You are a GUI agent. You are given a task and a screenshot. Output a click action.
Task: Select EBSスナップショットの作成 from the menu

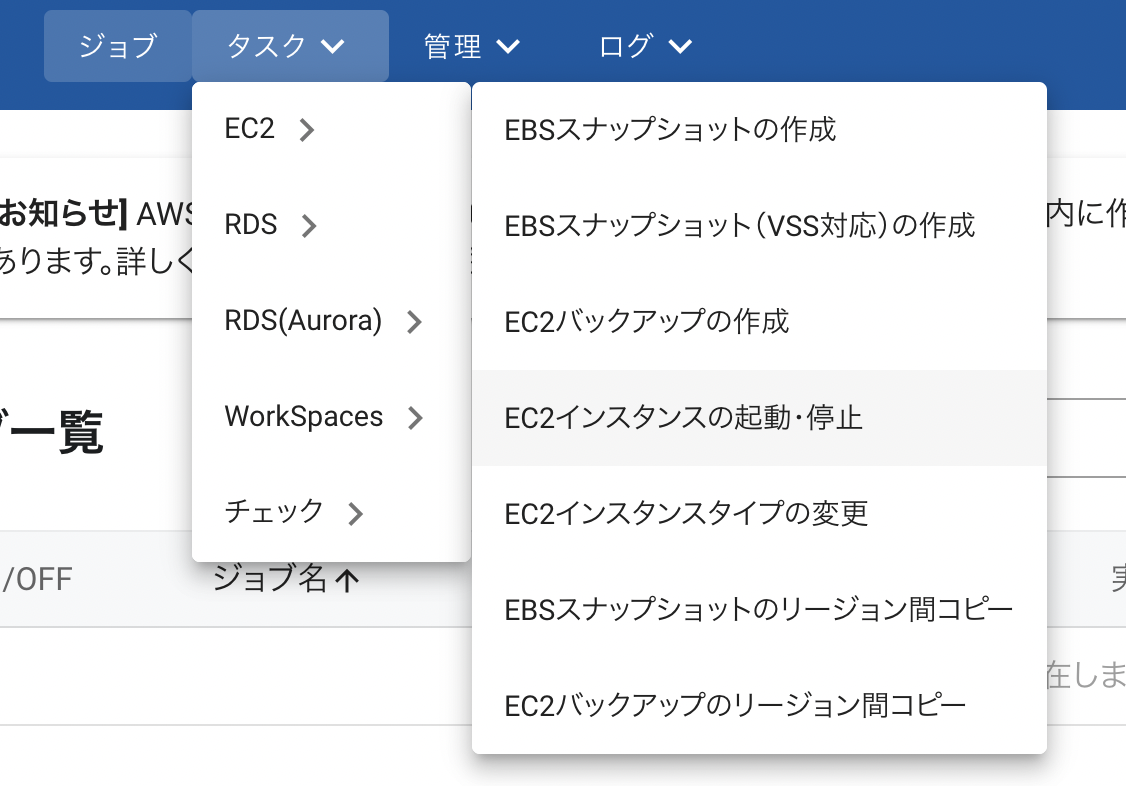(x=668, y=128)
